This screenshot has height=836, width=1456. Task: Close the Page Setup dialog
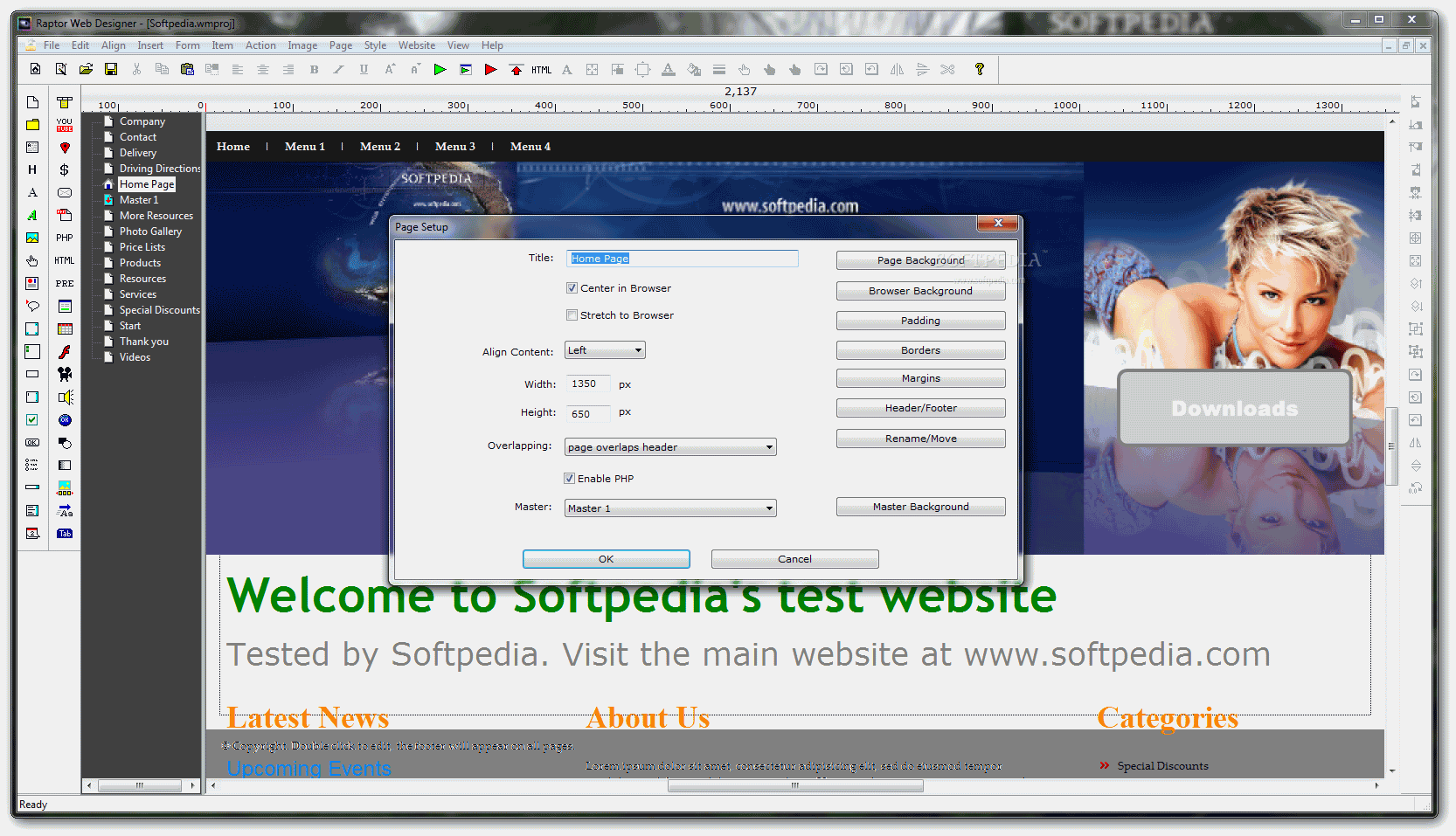coord(997,224)
